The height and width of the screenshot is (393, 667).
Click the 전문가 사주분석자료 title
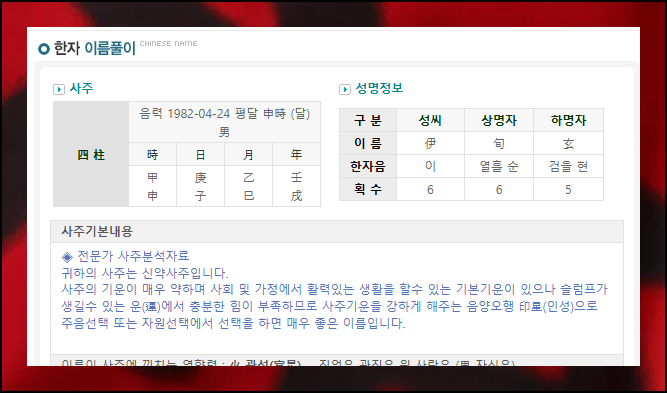pyautogui.click(x=133, y=256)
